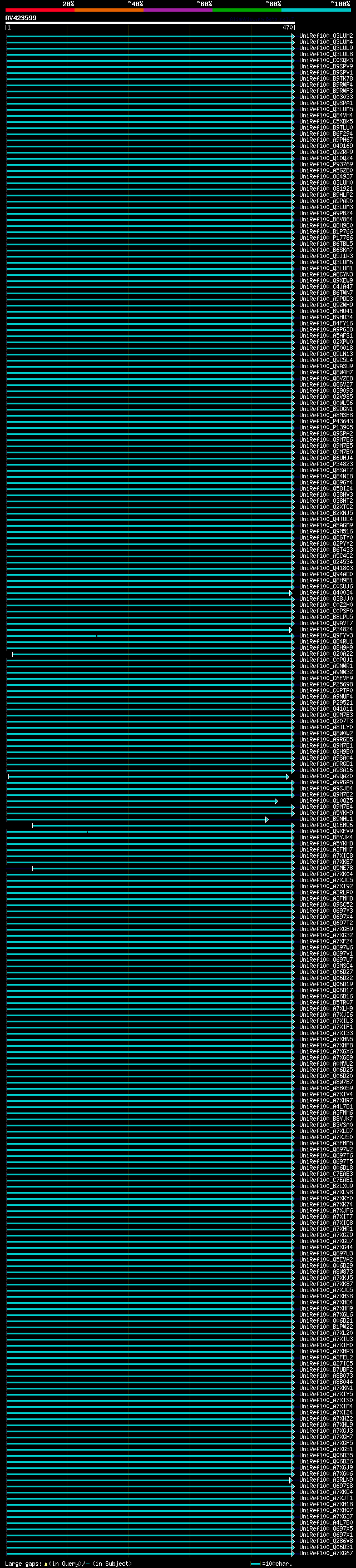The width and height of the screenshot is (356, 1568).
Task: Click the alignment bar of UniRef100_Q2OA22
Action: (x=154, y=654)
